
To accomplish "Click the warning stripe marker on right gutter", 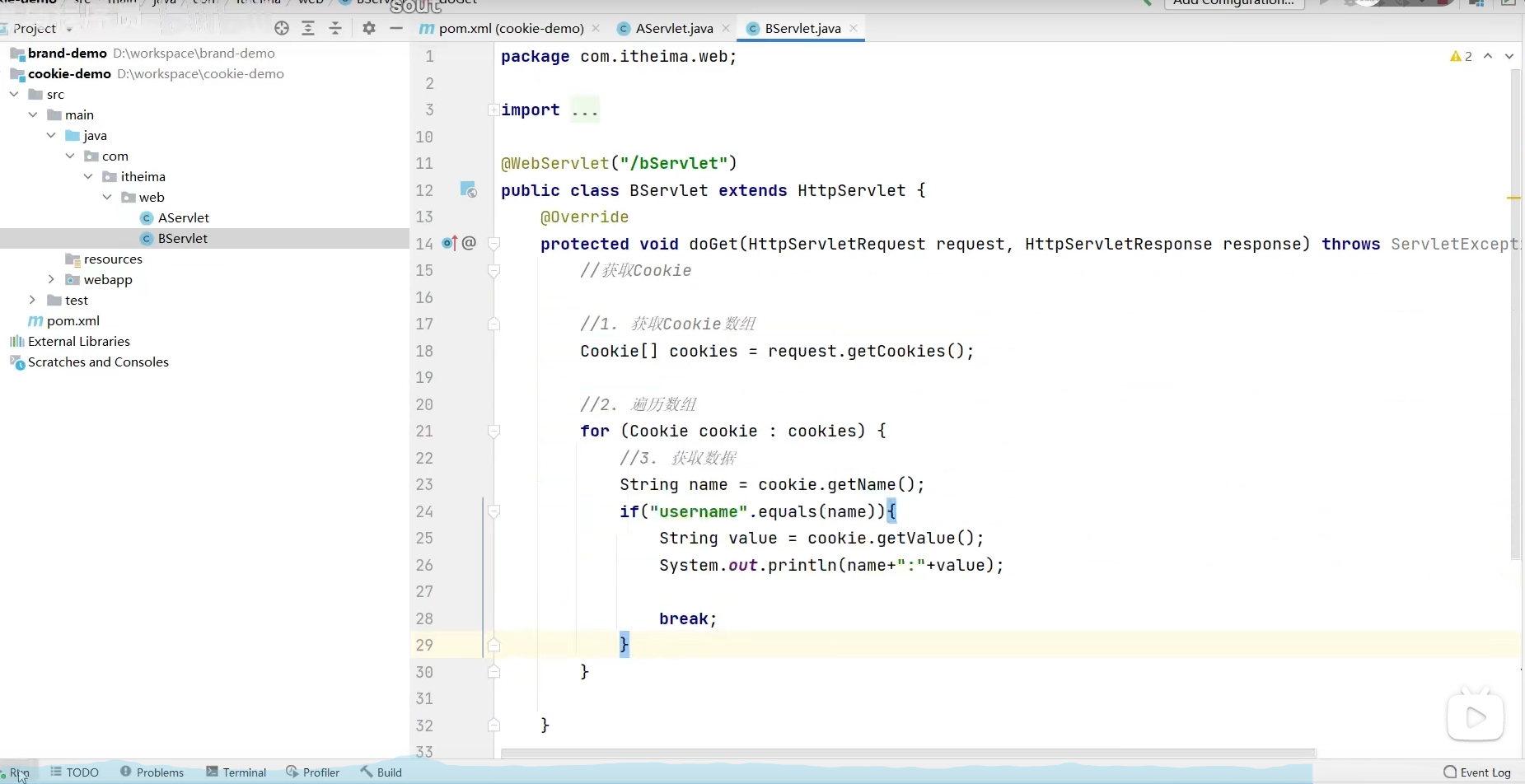I will click(1514, 198).
